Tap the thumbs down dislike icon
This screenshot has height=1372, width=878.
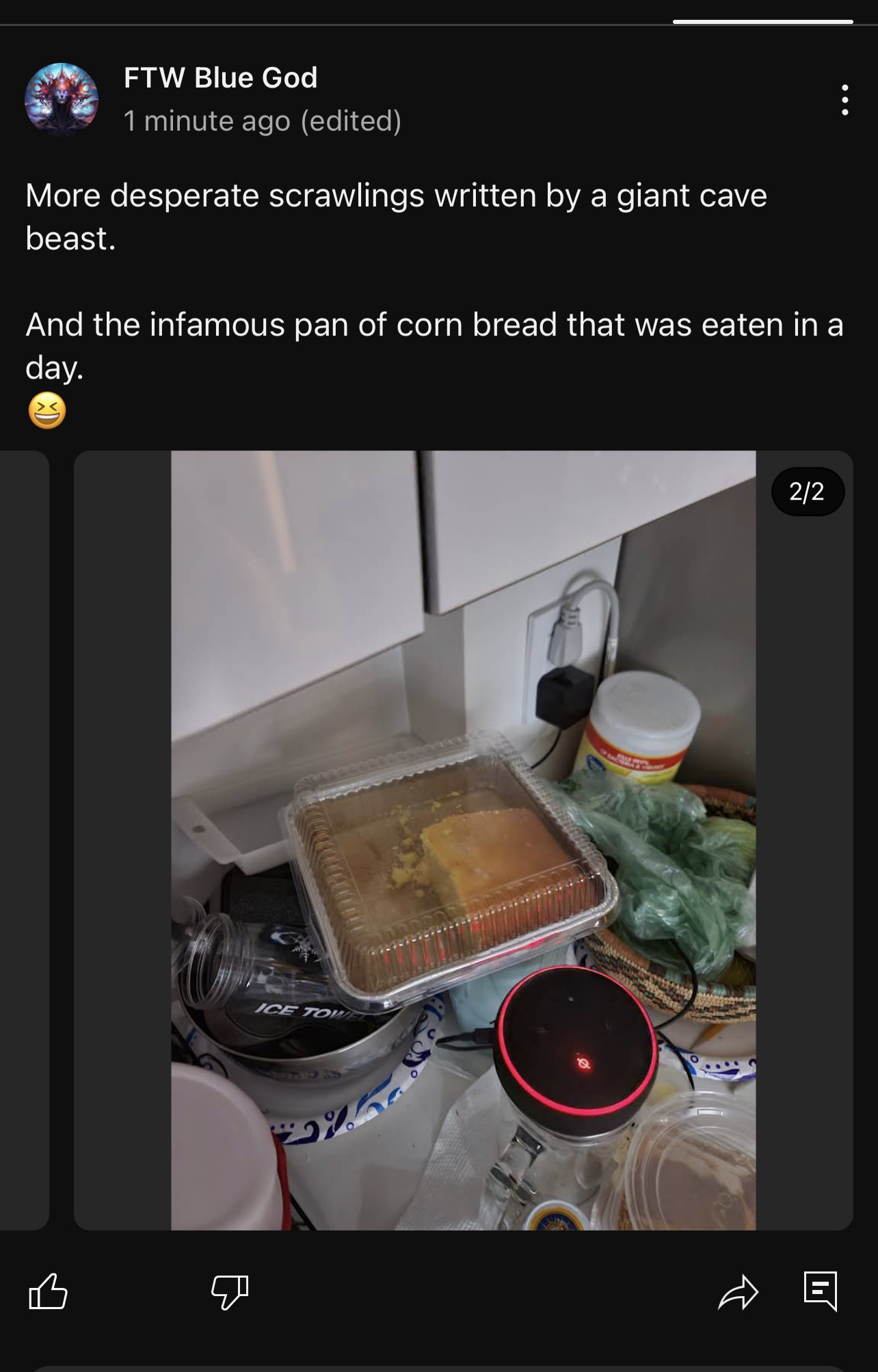(230, 1291)
